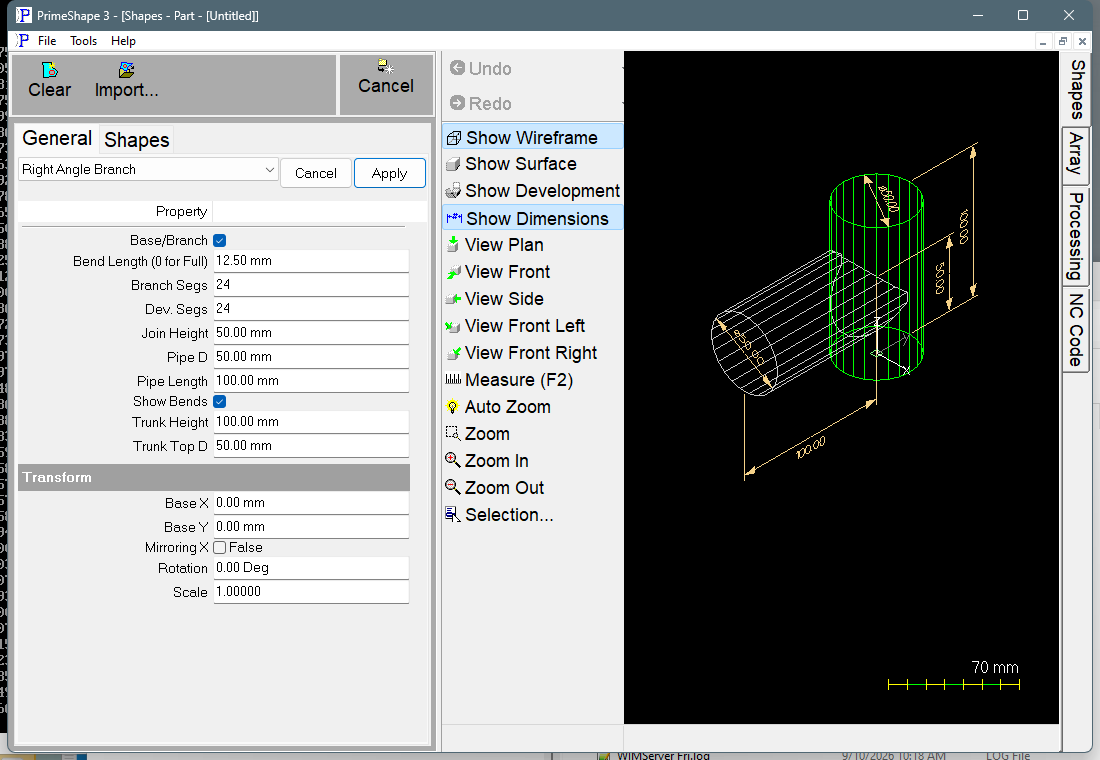This screenshot has width=1100, height=760.
Task: Click the Zoom In magnifier
Action: (453, 460)
